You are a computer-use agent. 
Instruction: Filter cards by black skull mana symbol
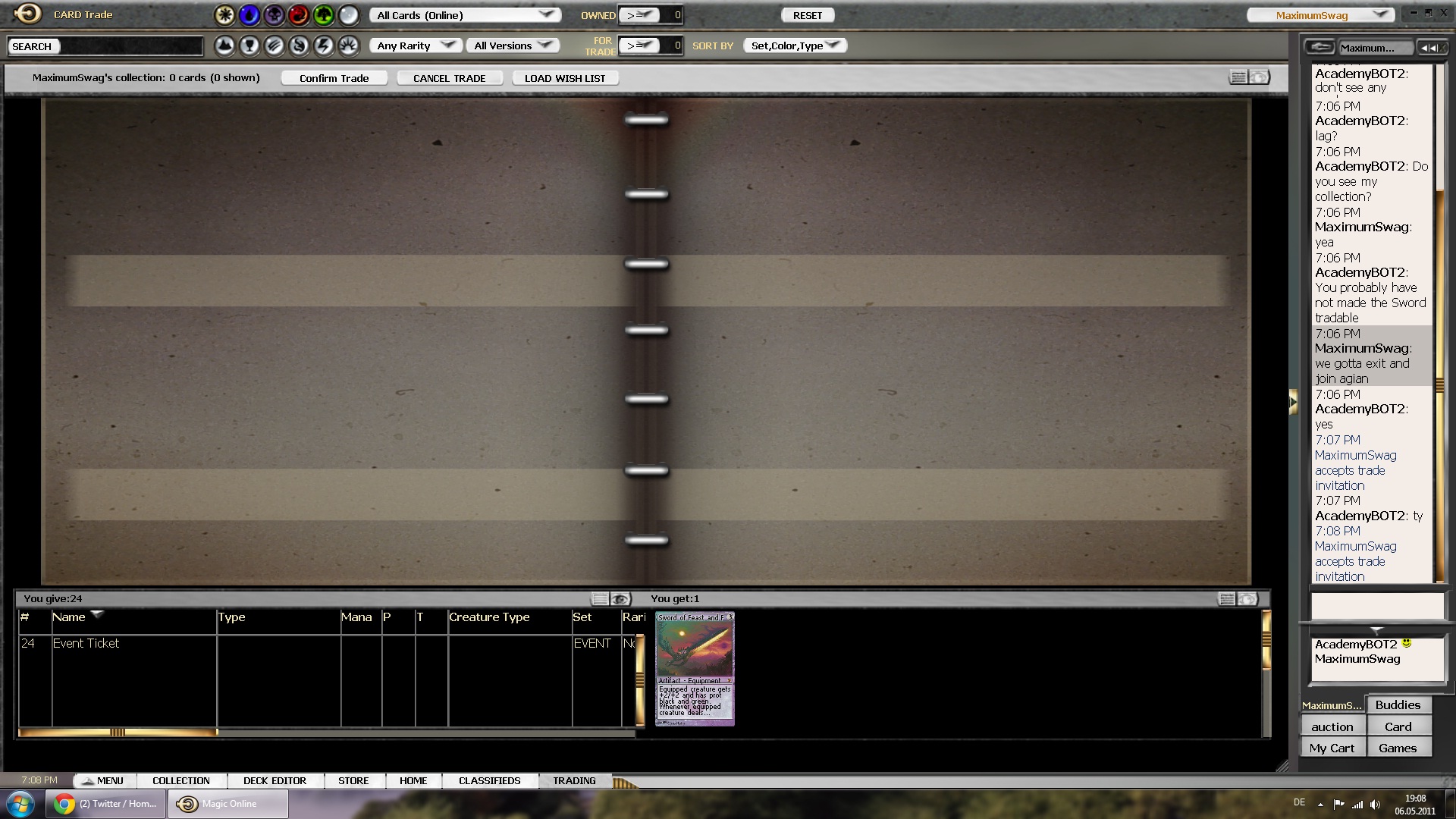274,14
